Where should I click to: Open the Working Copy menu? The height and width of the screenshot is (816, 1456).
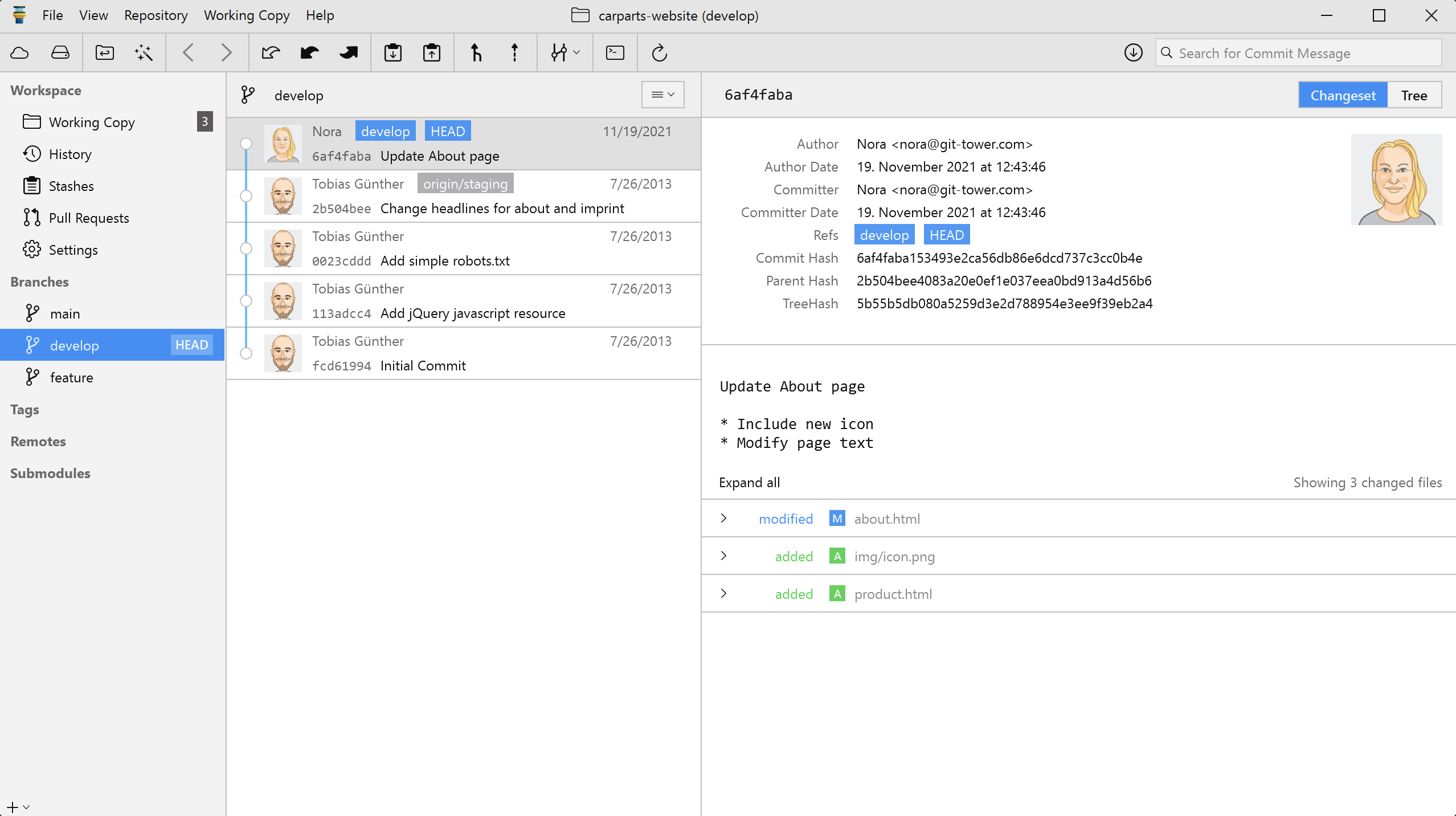coord(247,15)
